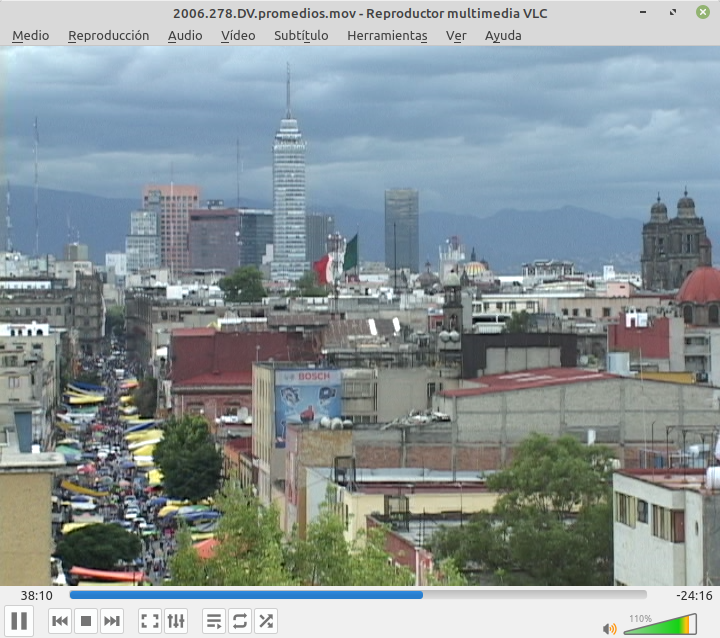Open the Ayuda menu
The width and height of the screenshot is (720, 638).
tap(503, 35)
